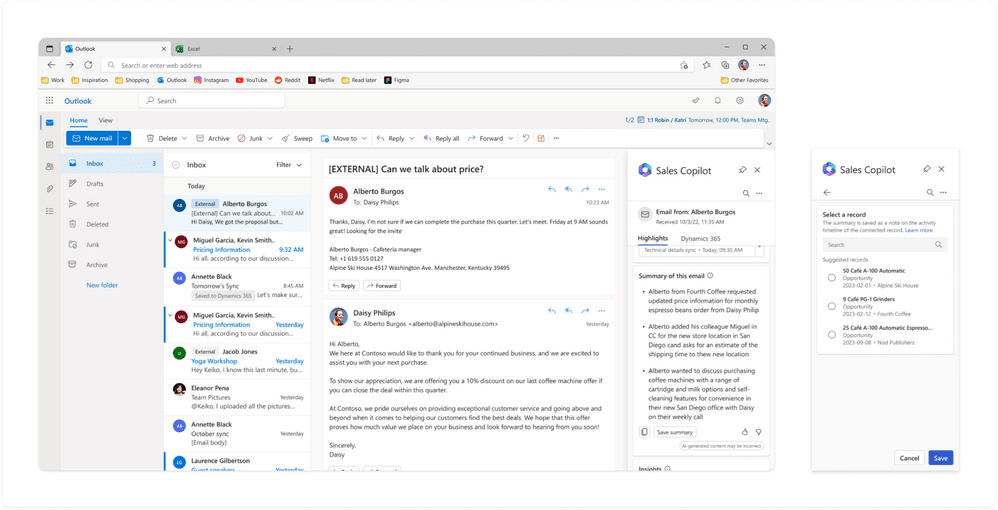
Task: Expand Delete options dropdown
Action: (x=185, y=138)
